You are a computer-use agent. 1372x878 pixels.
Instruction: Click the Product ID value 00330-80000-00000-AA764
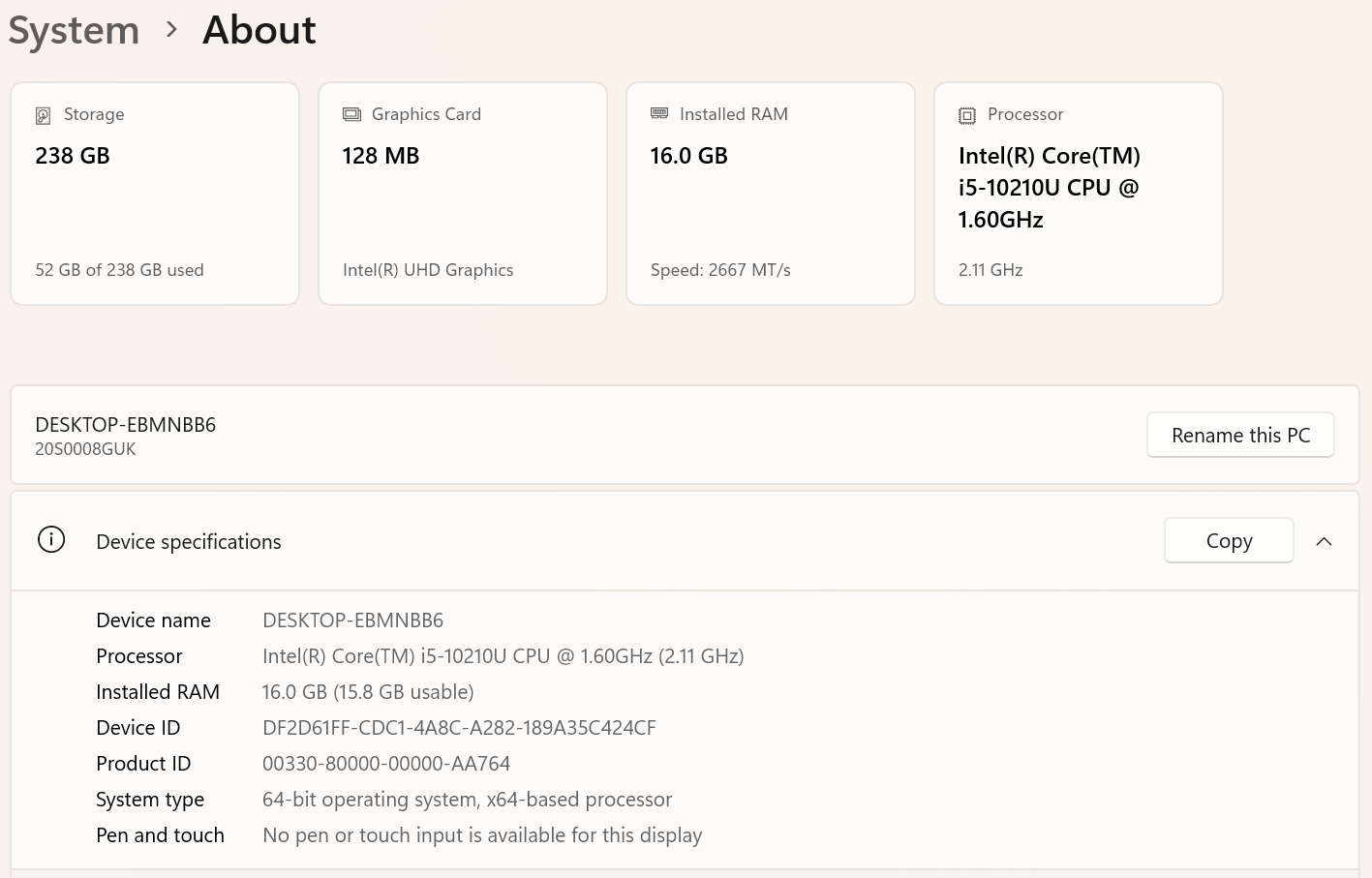[386, 764]
